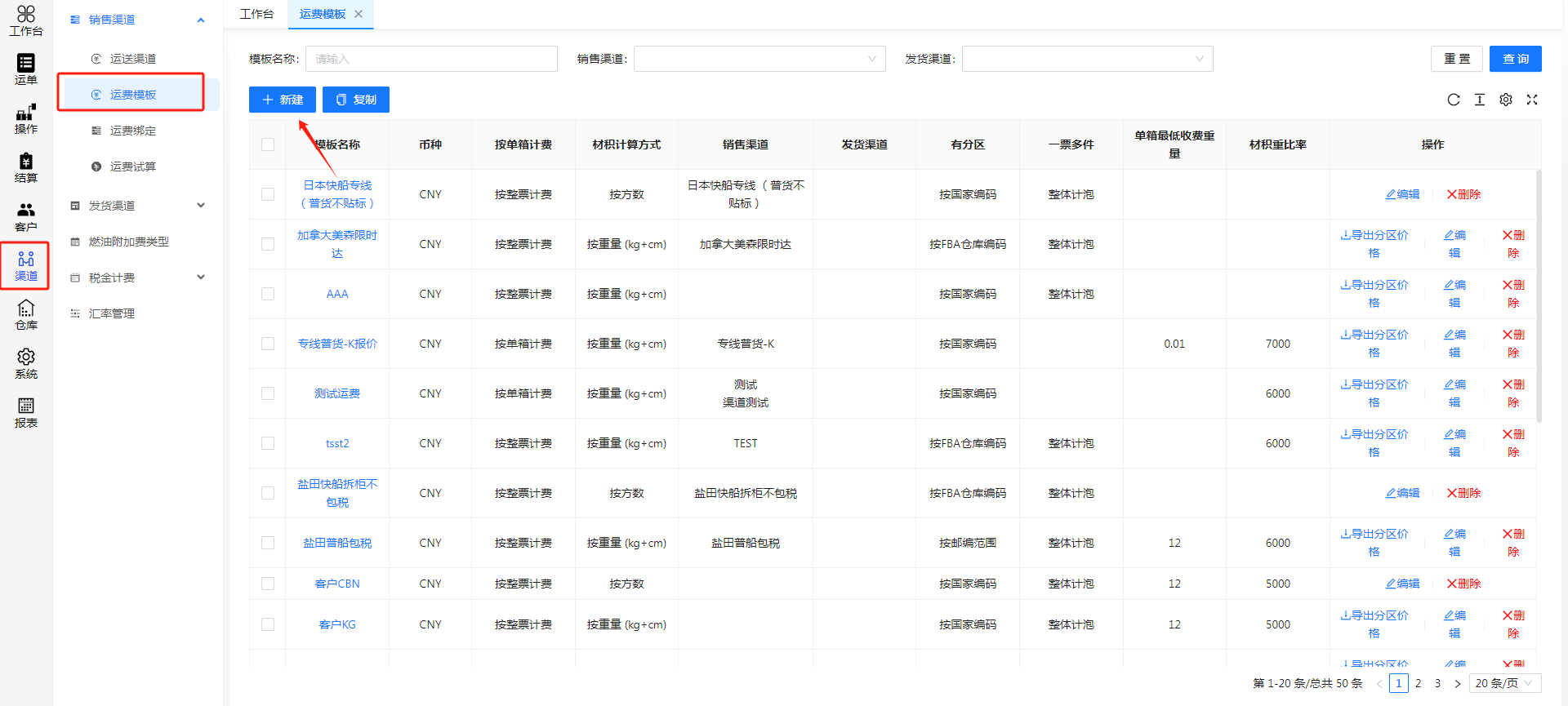Click the column height density icon
Image resolution: width=1568 pixels, height=706 pixels.
point(1480,100)
